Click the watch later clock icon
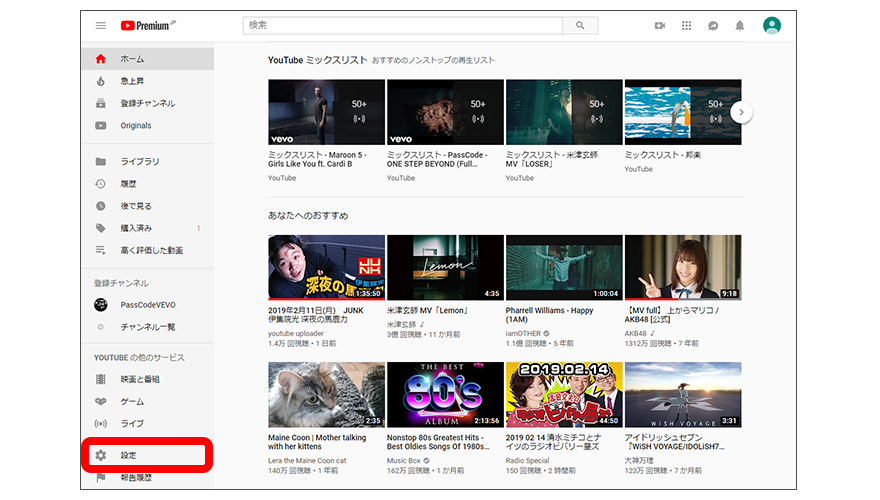Viewport: 880px width, 500px height. tap(100, 206)
